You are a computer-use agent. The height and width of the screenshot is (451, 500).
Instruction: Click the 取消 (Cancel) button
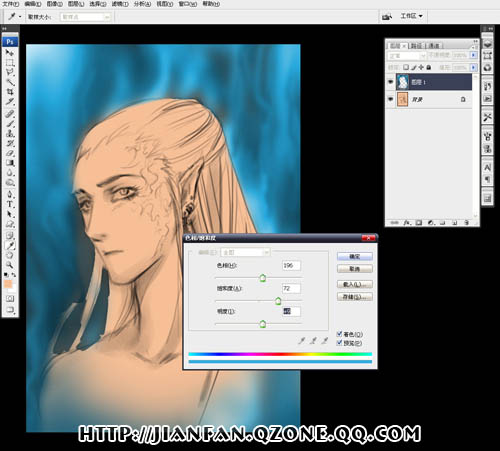tap(355, 269)
